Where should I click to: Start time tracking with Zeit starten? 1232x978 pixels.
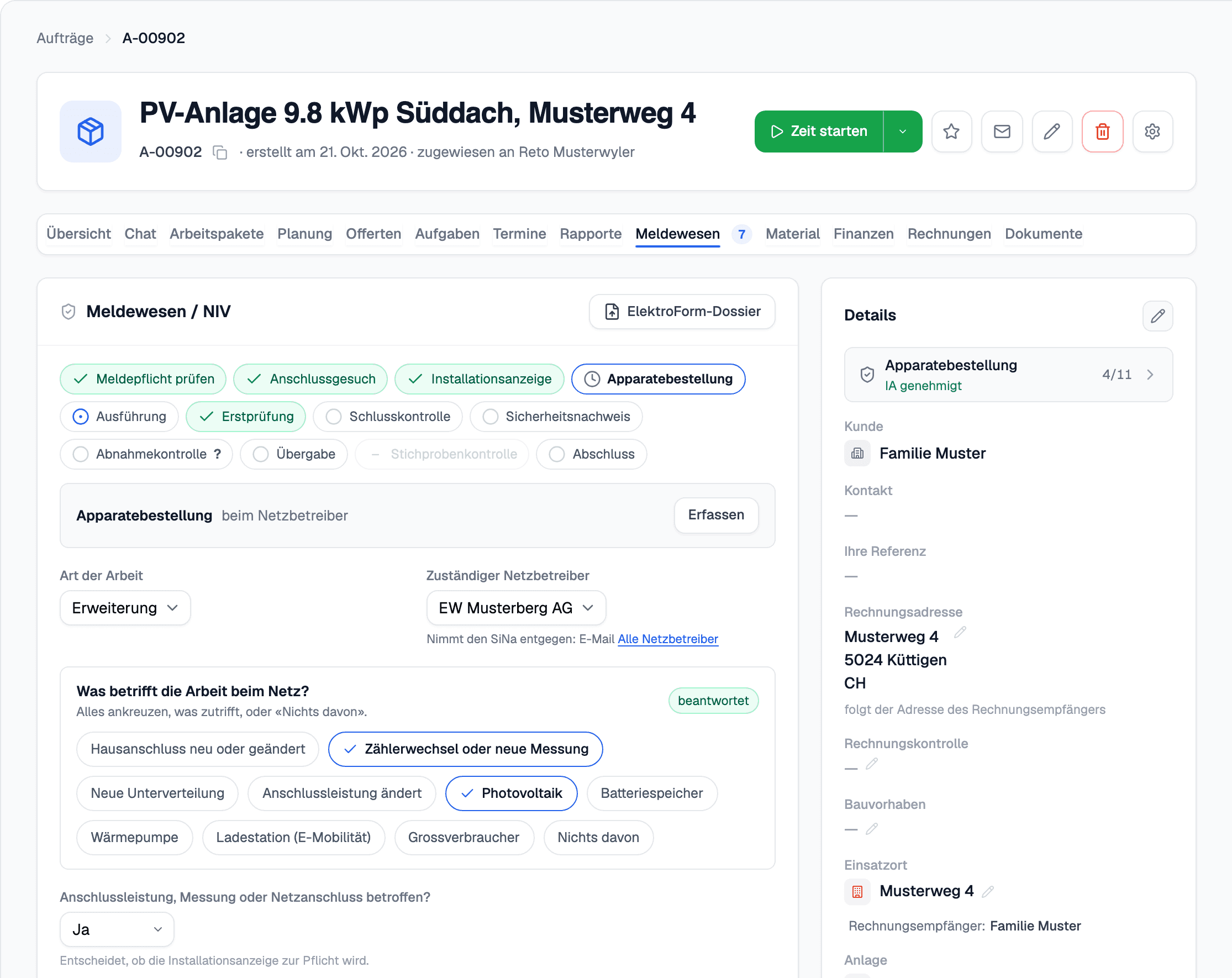point(819,132)
